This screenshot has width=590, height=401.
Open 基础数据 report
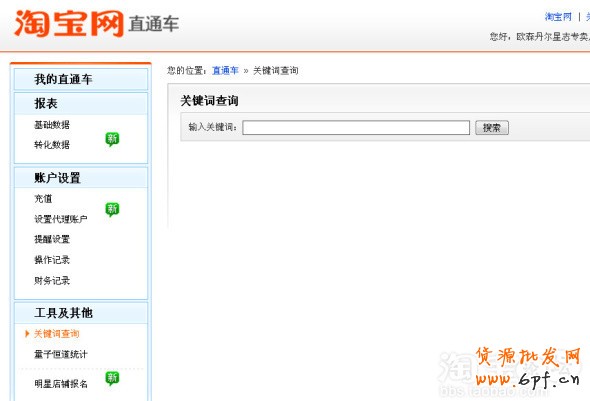52,125
